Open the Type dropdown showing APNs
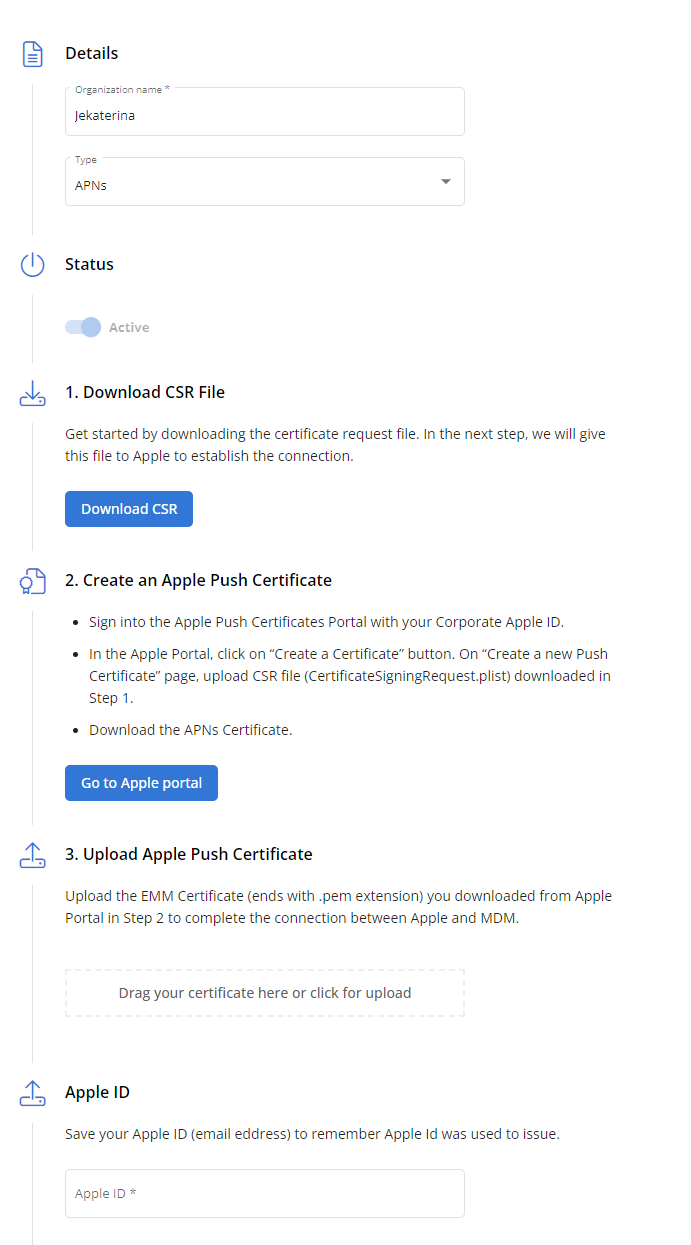Screen dimensions: 691x1245 tap(250, 183)
